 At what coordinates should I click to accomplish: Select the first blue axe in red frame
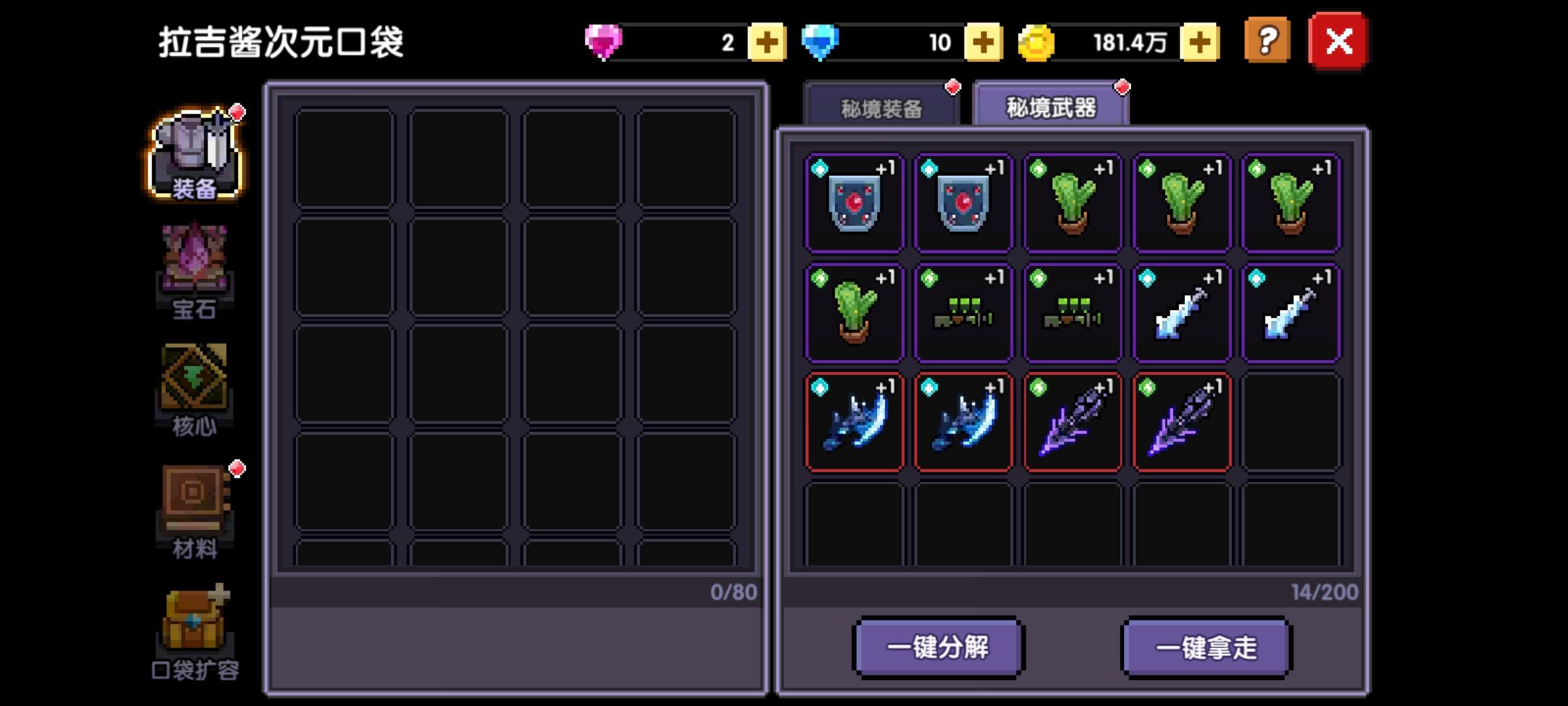[x=855, y=422]
